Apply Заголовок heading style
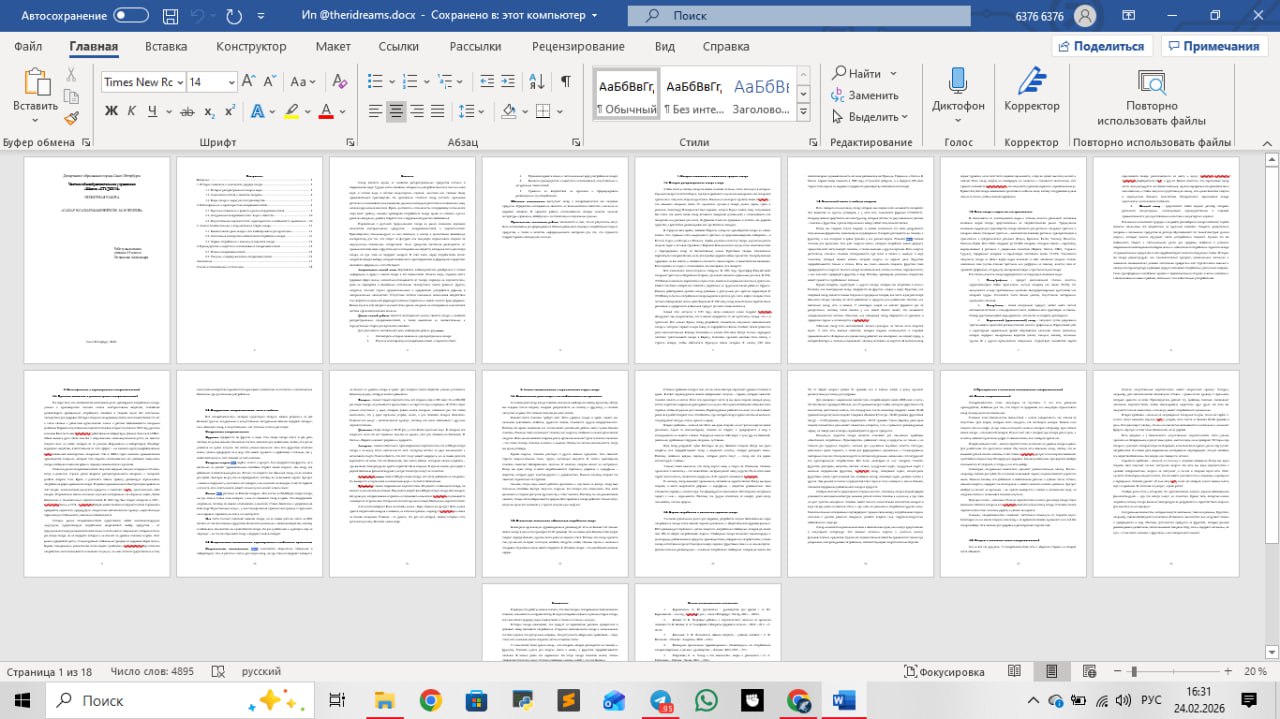 click(762, 96)
